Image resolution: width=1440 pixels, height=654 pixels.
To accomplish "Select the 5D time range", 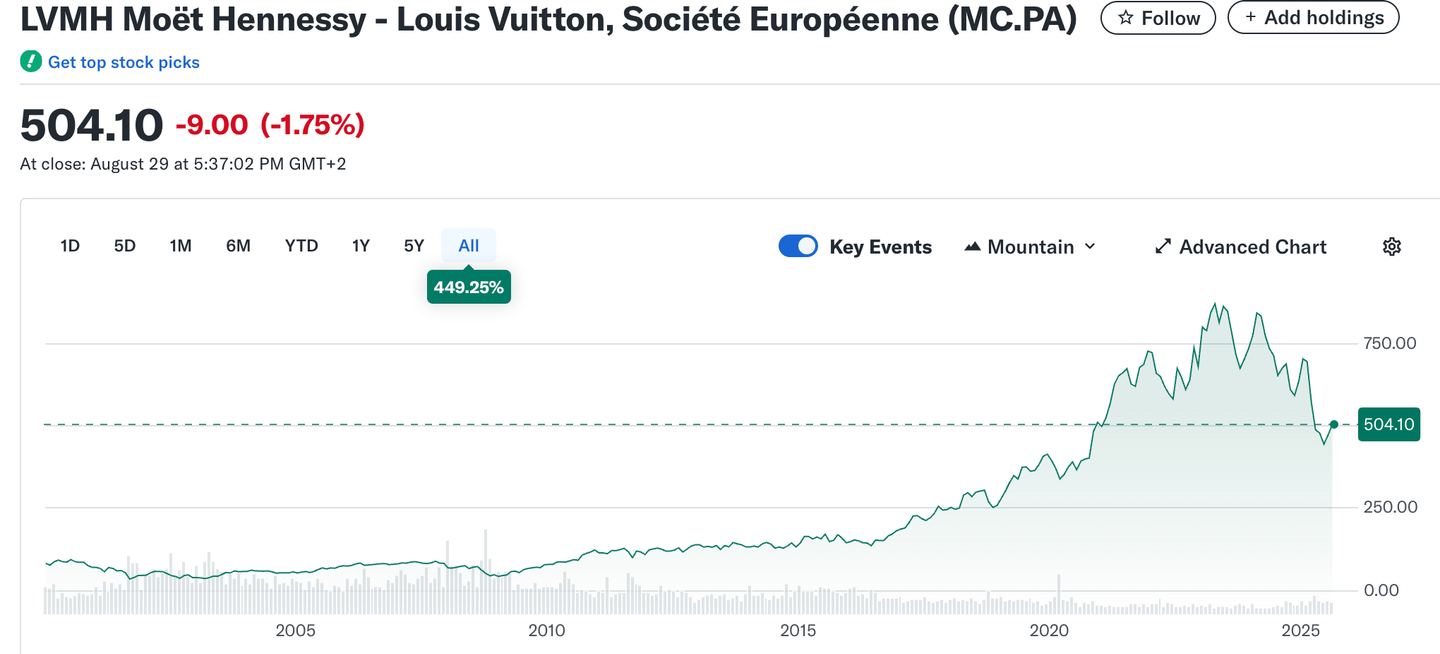I will coord(125,246).
